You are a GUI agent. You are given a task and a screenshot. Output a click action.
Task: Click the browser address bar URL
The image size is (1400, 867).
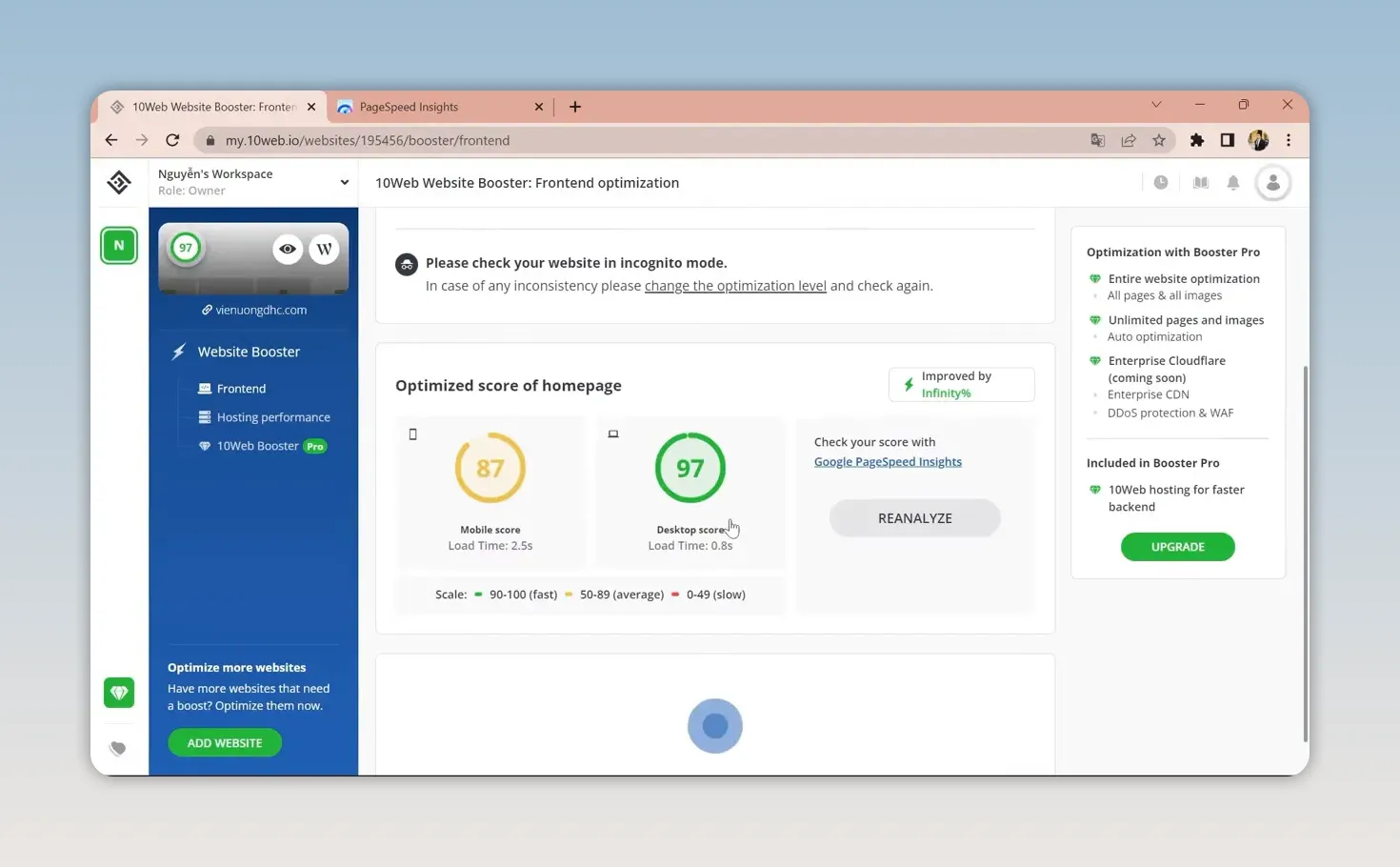[x=368, y=140]
